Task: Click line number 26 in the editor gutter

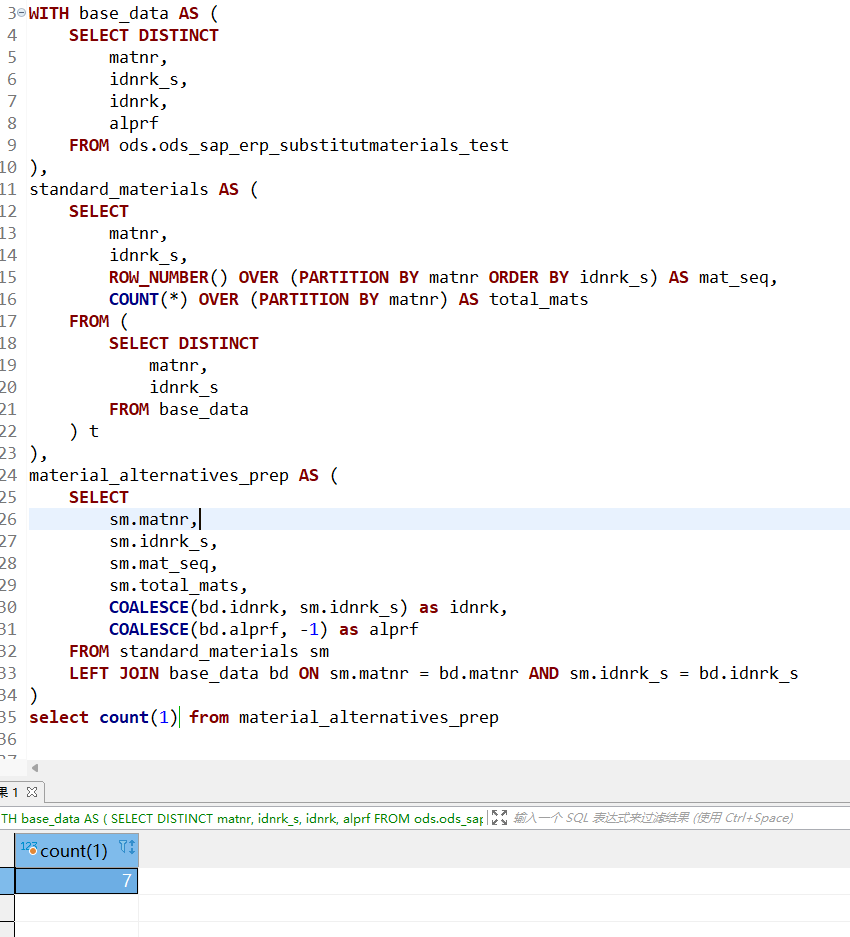Action: pos(9,519)
